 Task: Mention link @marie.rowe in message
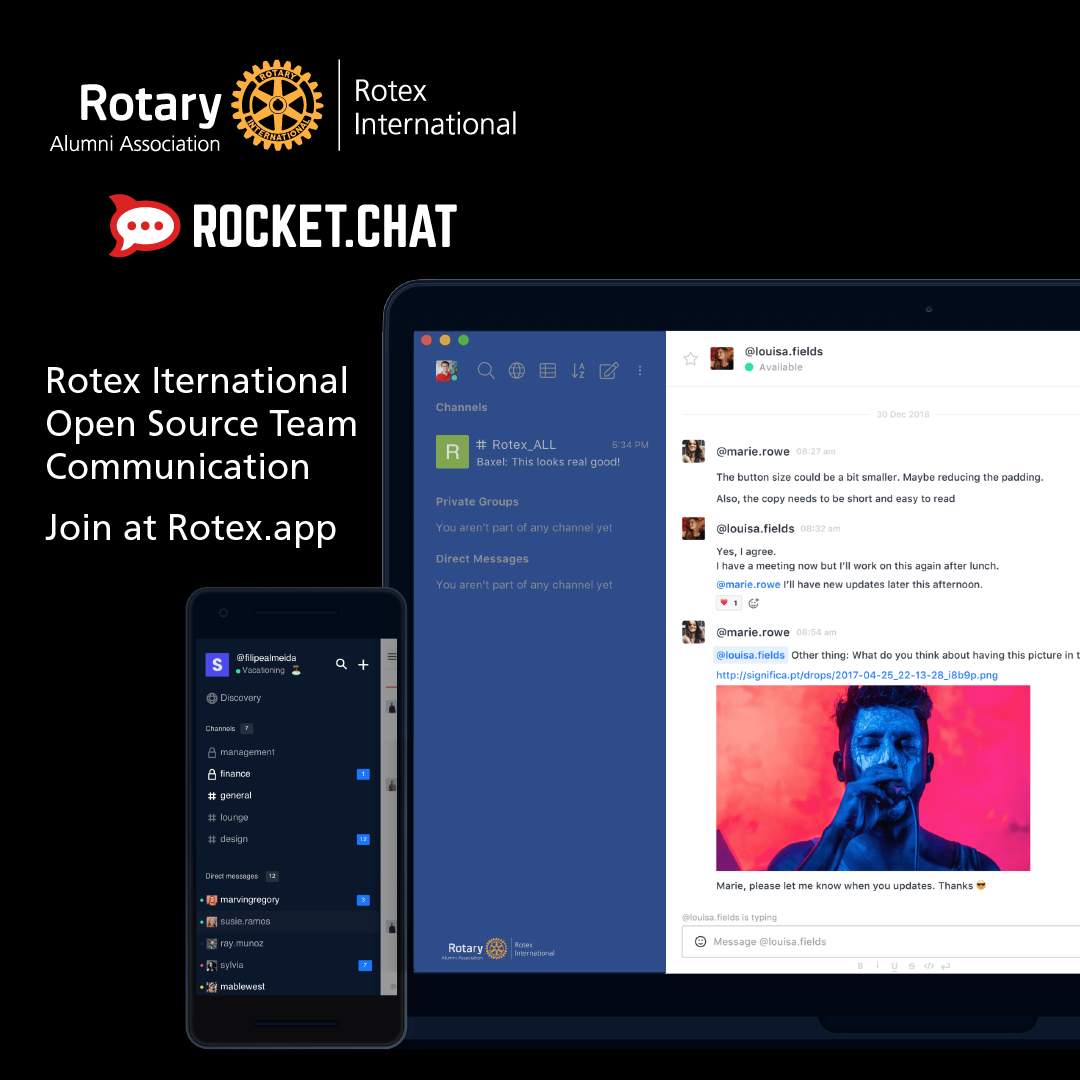(x=748, y=584)
